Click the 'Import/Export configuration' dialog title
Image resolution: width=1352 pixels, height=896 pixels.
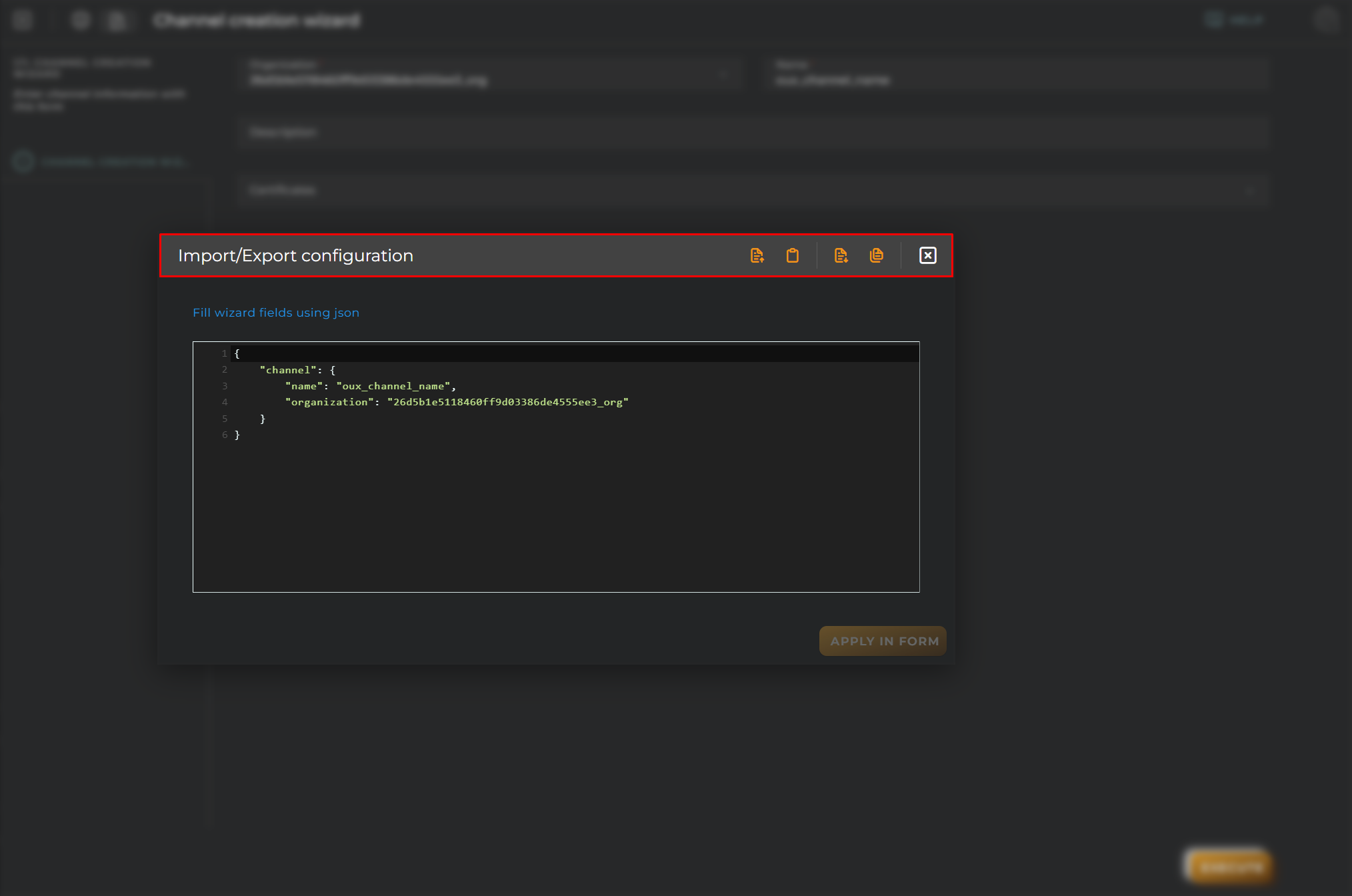(296, 256)
